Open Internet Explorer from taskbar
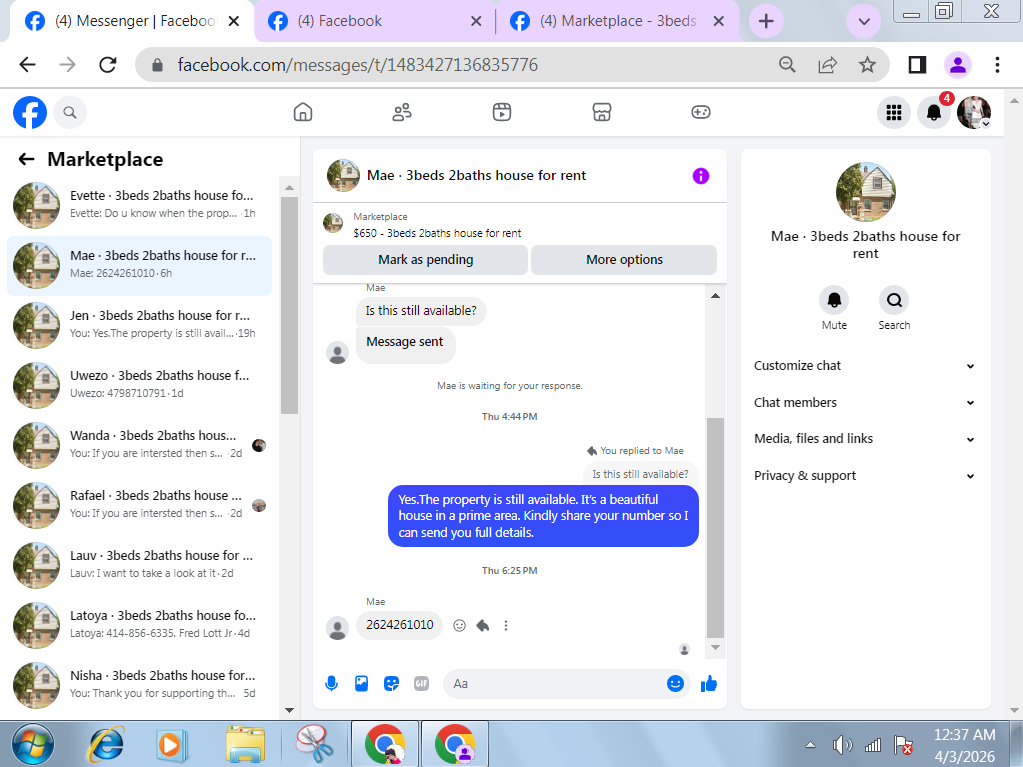 104,744
